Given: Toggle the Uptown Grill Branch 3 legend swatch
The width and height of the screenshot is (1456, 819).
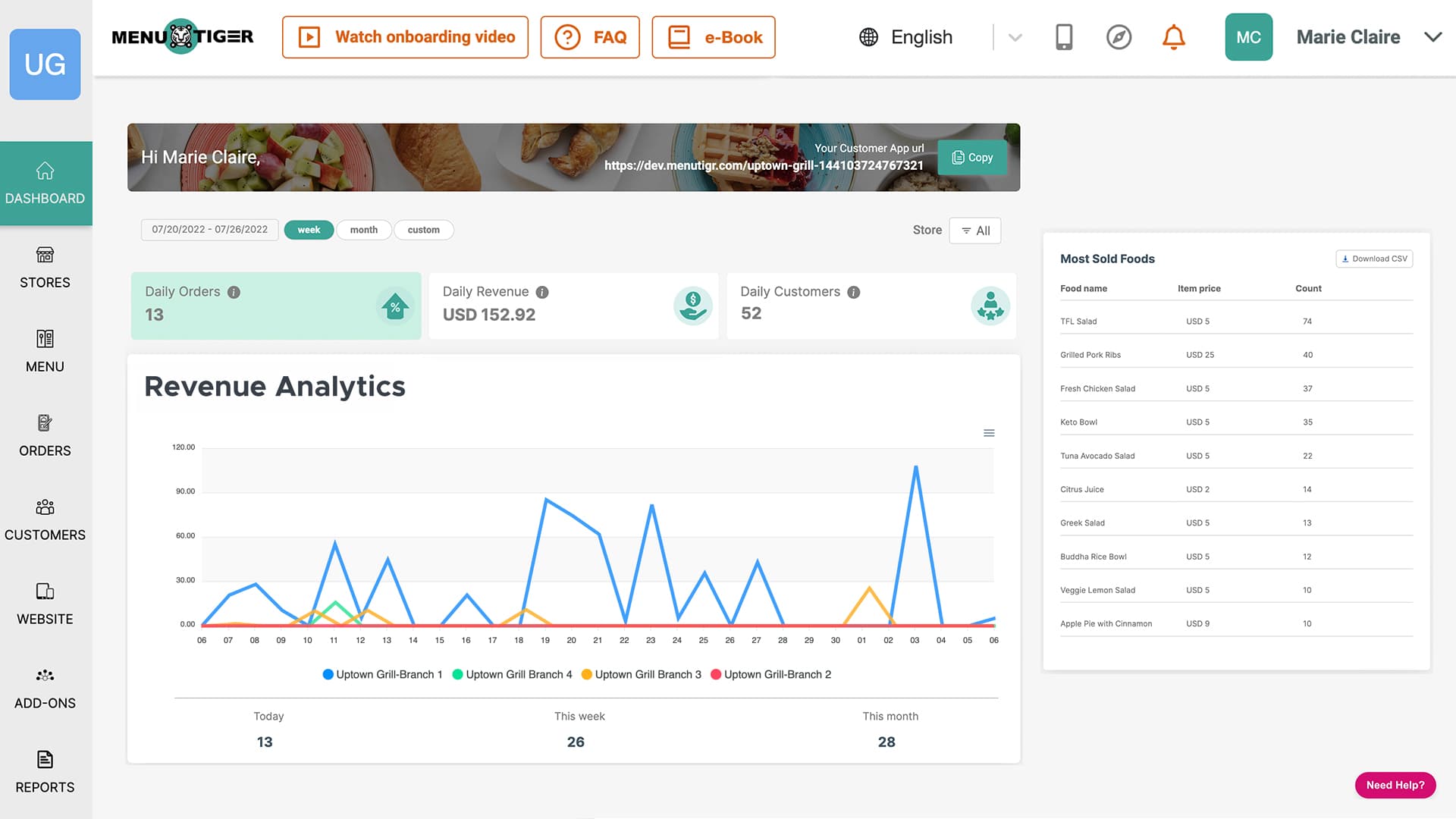Looking at the screenshot, I should pos(587,674).
